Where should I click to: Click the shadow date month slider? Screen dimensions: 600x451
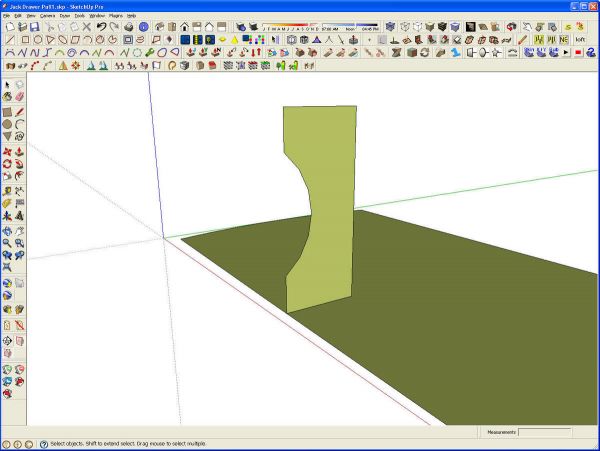tap(290, 26)
